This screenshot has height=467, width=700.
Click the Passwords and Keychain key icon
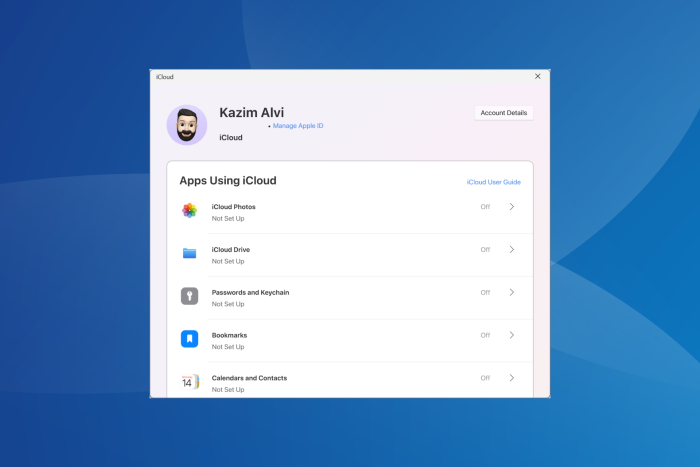tap(189, 296)
